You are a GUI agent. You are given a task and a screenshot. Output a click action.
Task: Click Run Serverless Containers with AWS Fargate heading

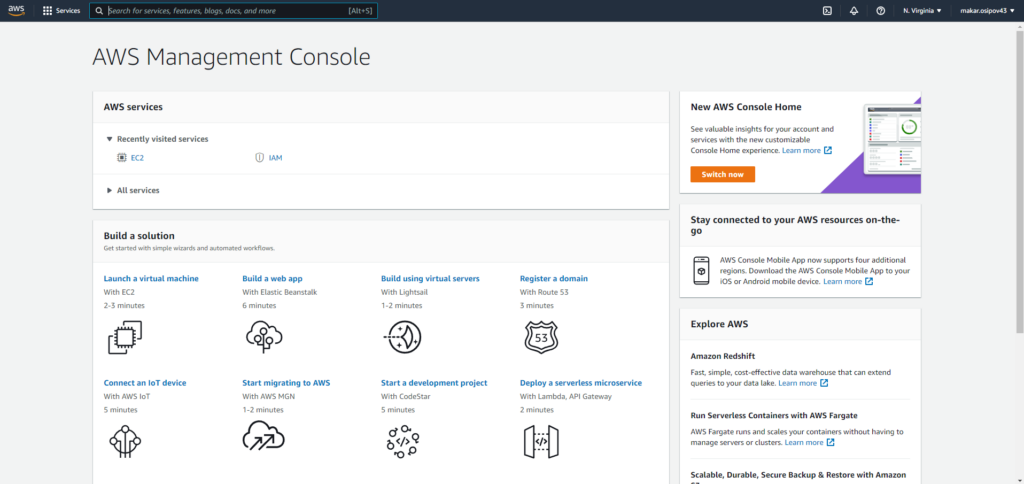pyautogui.click(x=774, y=415)
